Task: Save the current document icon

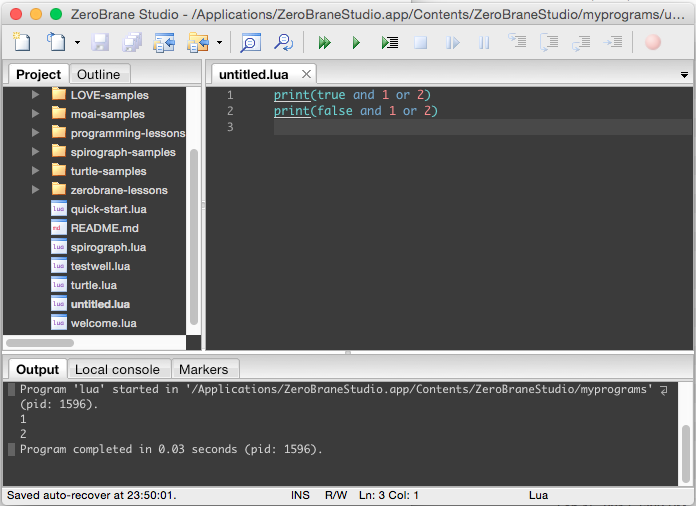Action: [x=100, y=43]
